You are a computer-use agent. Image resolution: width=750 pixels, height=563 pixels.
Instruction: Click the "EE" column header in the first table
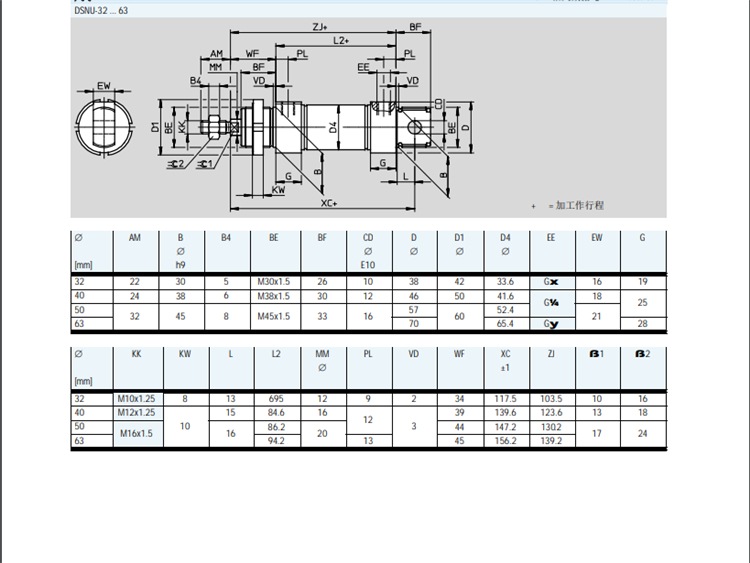click(551, 238)
